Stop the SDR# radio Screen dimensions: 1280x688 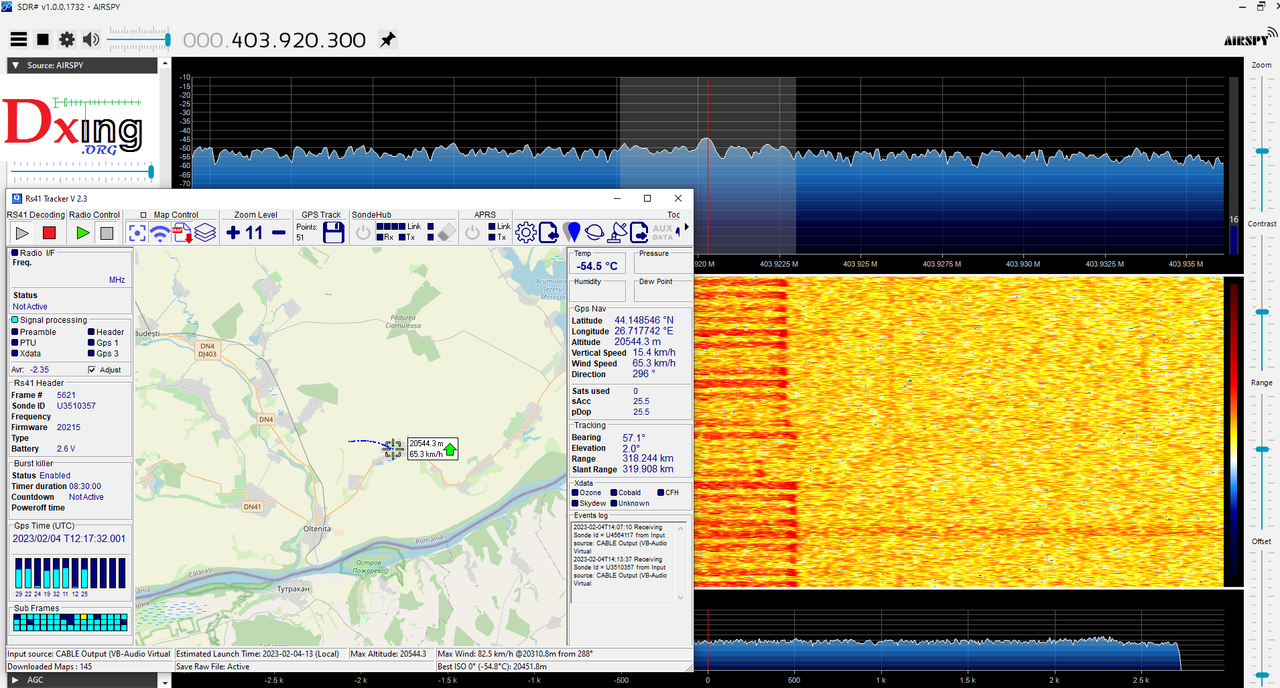(x=43, y=40)
